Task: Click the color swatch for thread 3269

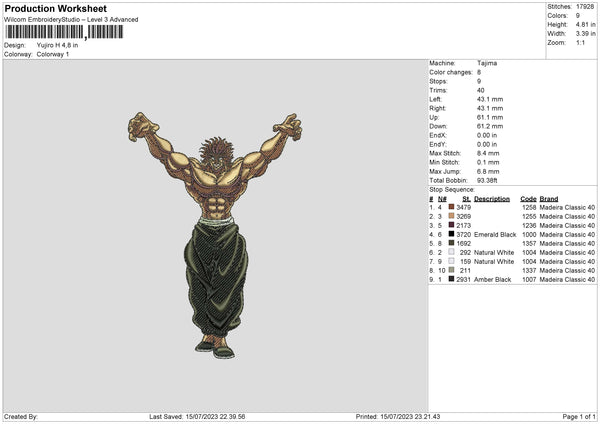Action: 452,216
